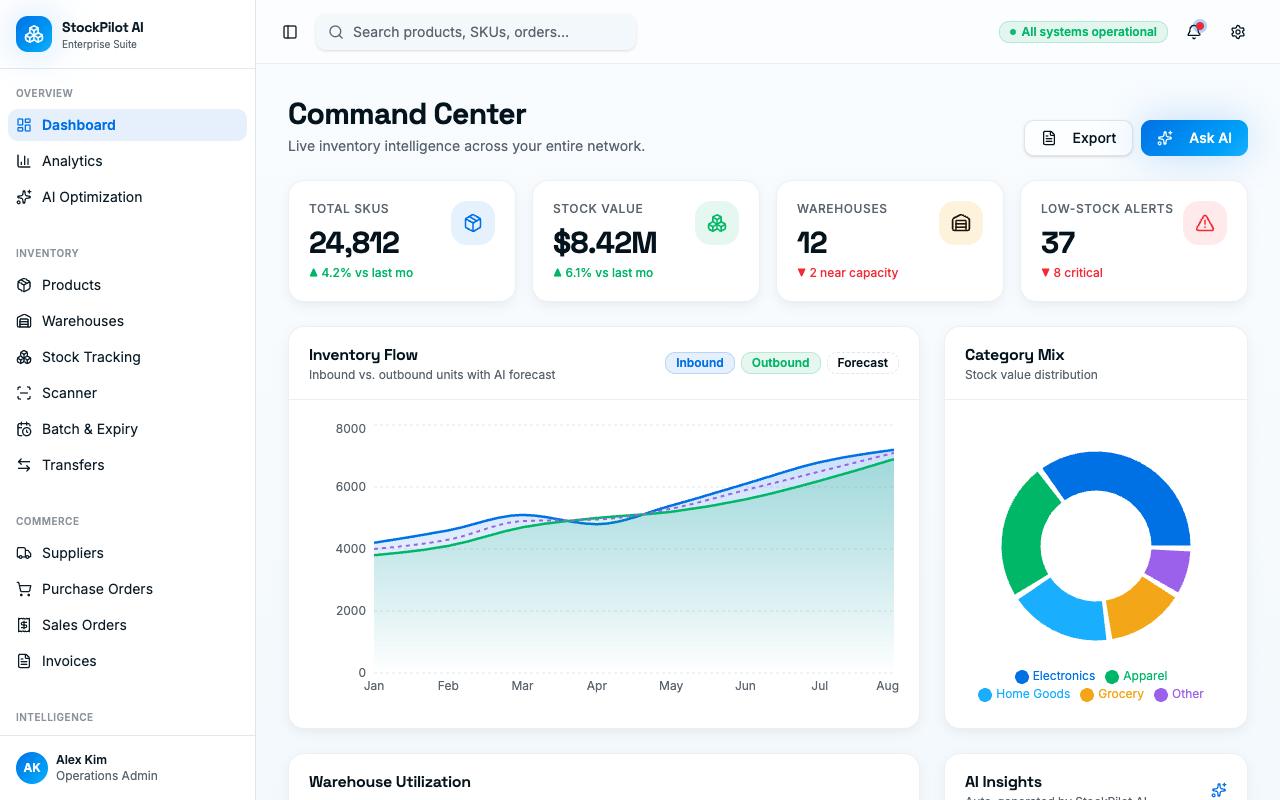The height and width of the screenshot is (800, 1280).
Task: Open the Alex Kim user profile
Action: [127, 768]
